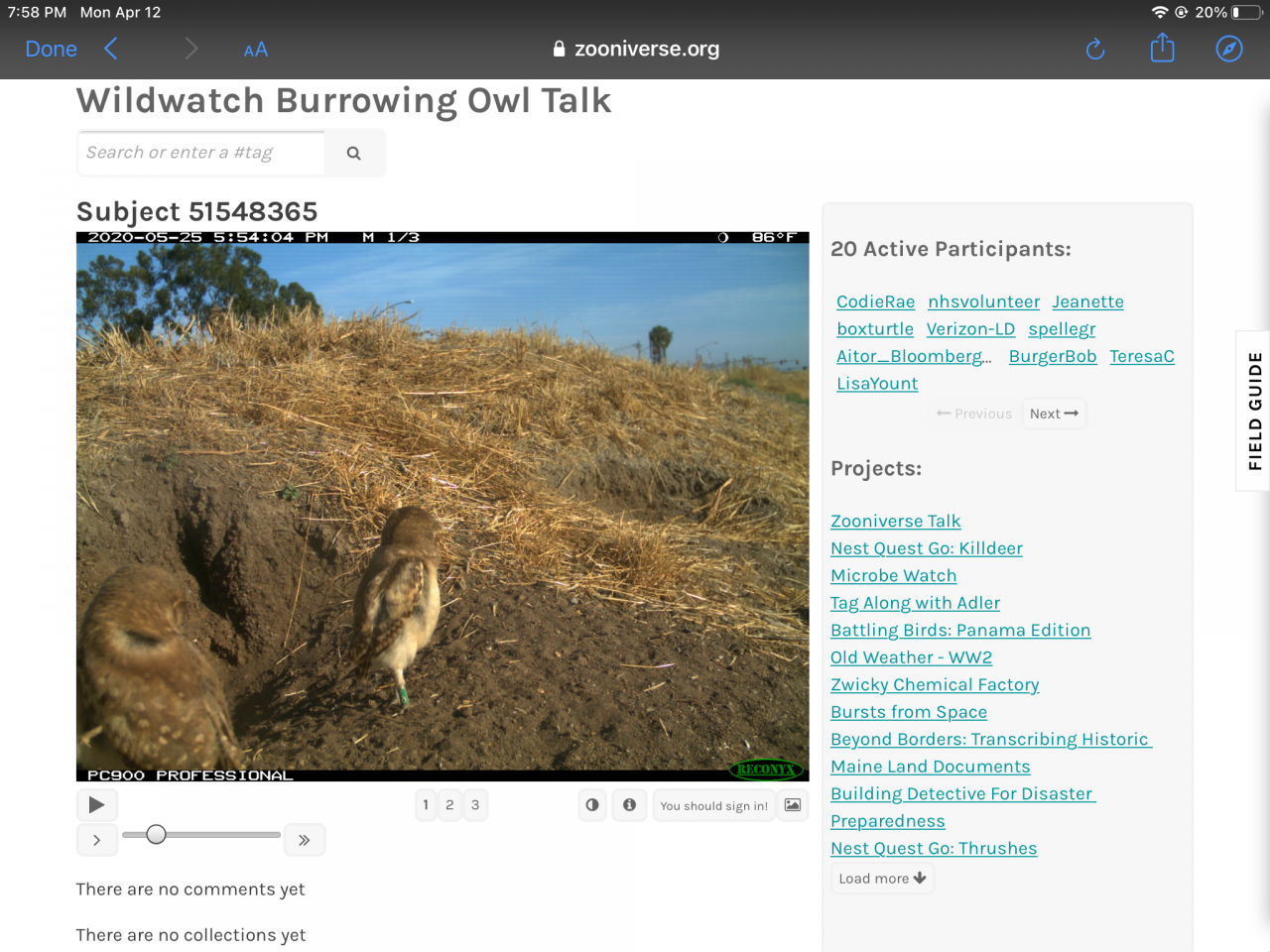The image size is (1270, 952).
Task: Open subject metadata info icon
Action: click(629, 805)
